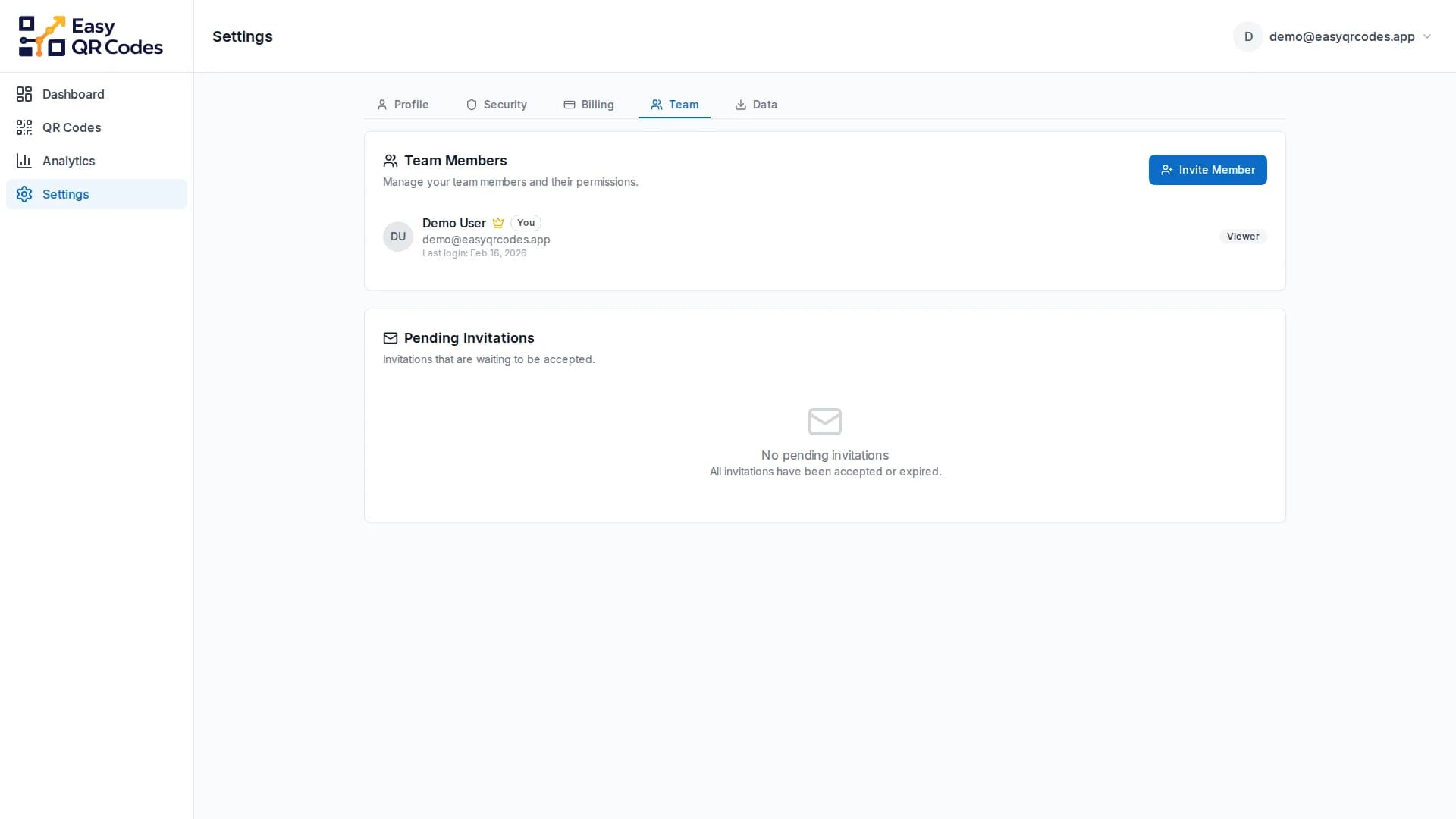Click the Team Members heading
This screenshot has width=1456, height=819.
pyautogui.click(x=455, y=161)
